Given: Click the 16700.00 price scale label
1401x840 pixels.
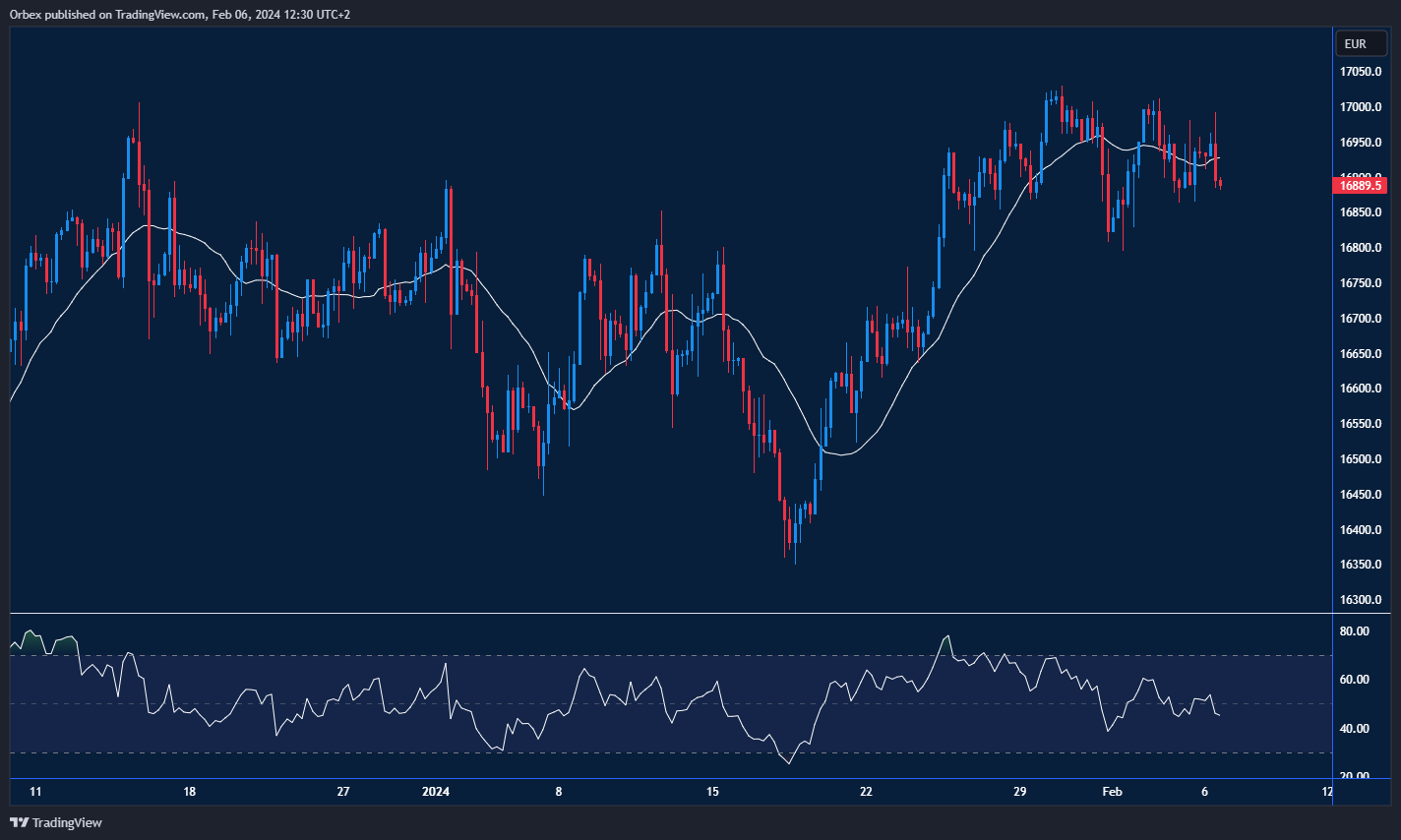Looking at the screenshot, I should click(x=1361, y=319).
